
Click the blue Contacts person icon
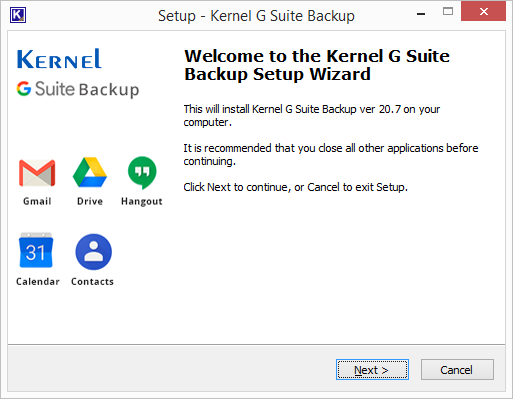[94, 252]
